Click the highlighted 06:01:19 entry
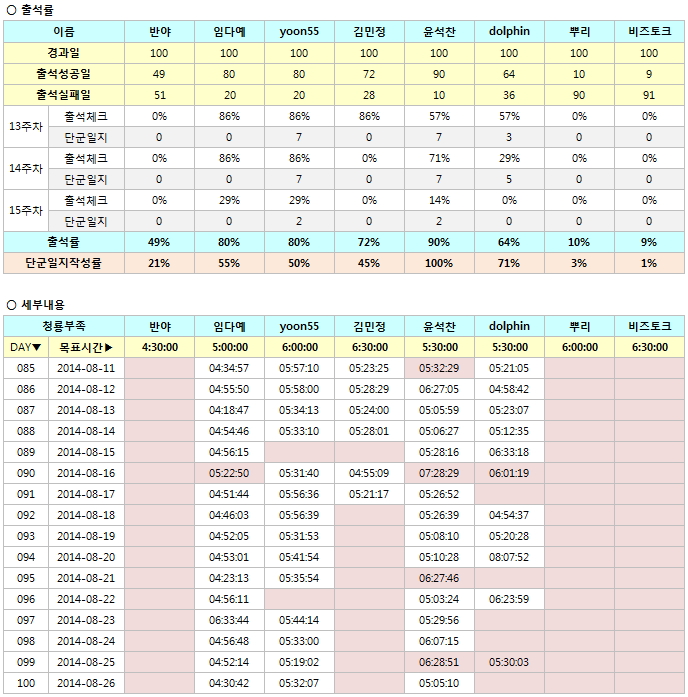 point(509,473)
